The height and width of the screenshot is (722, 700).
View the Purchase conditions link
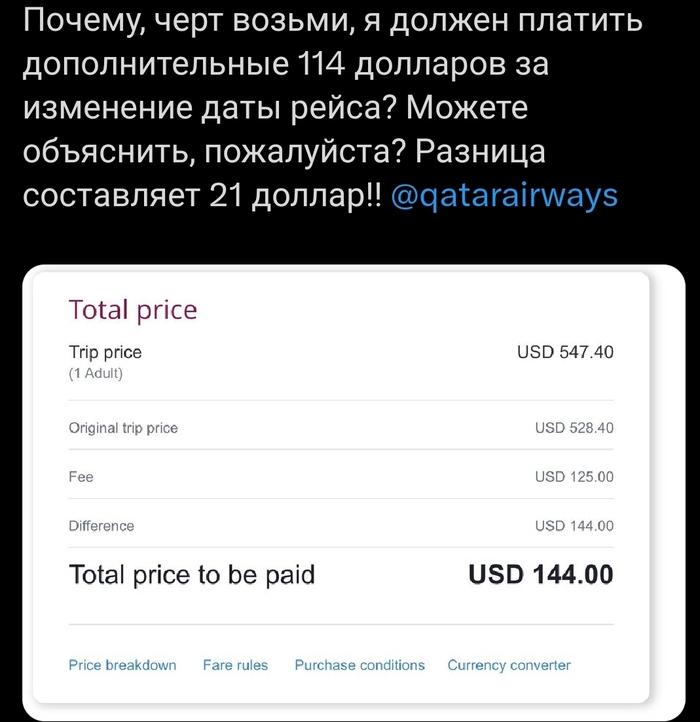point(359,665)
